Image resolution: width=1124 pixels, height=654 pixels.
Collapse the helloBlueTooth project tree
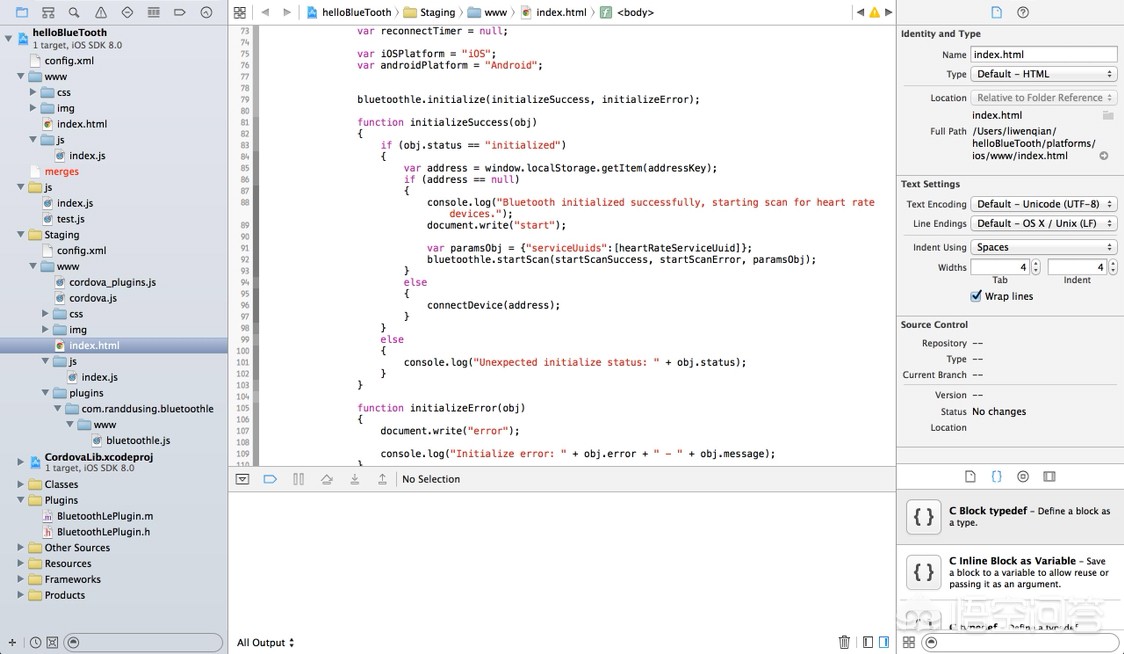pyautogui.click(x=9, y=38)
